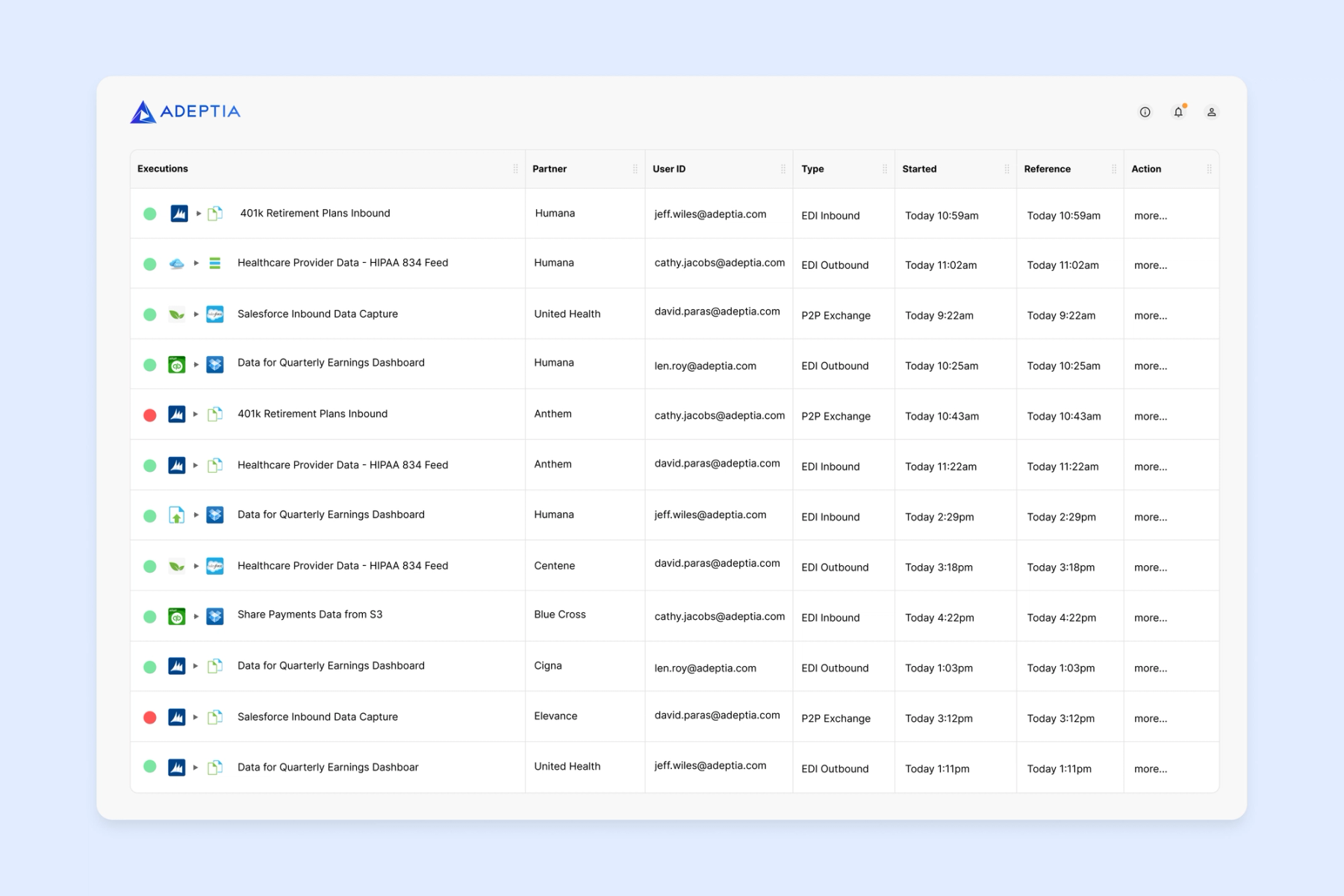
Task: Click the Dropbox icon in the Today 2:29pm row
Action: 215,515
